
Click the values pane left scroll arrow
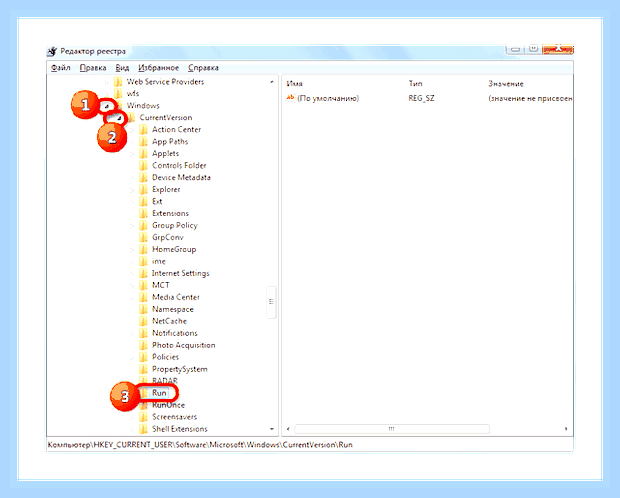click(x=288, y=429)
